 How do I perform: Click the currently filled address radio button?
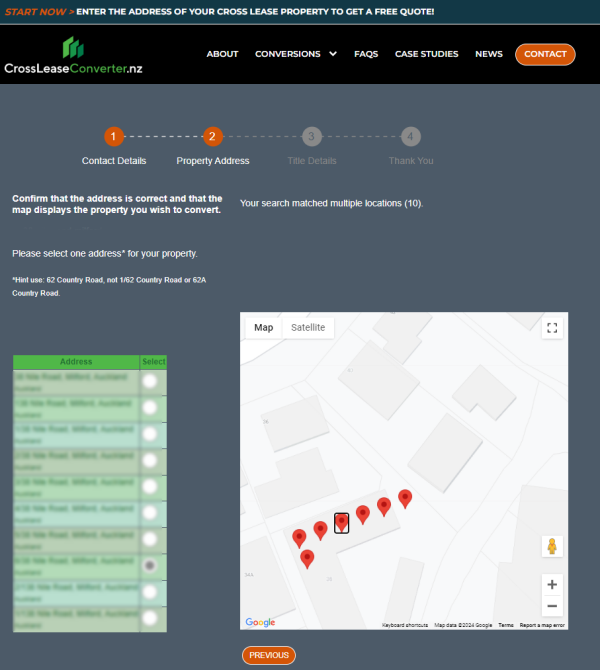pyautogui.click(x=150, y=565)
